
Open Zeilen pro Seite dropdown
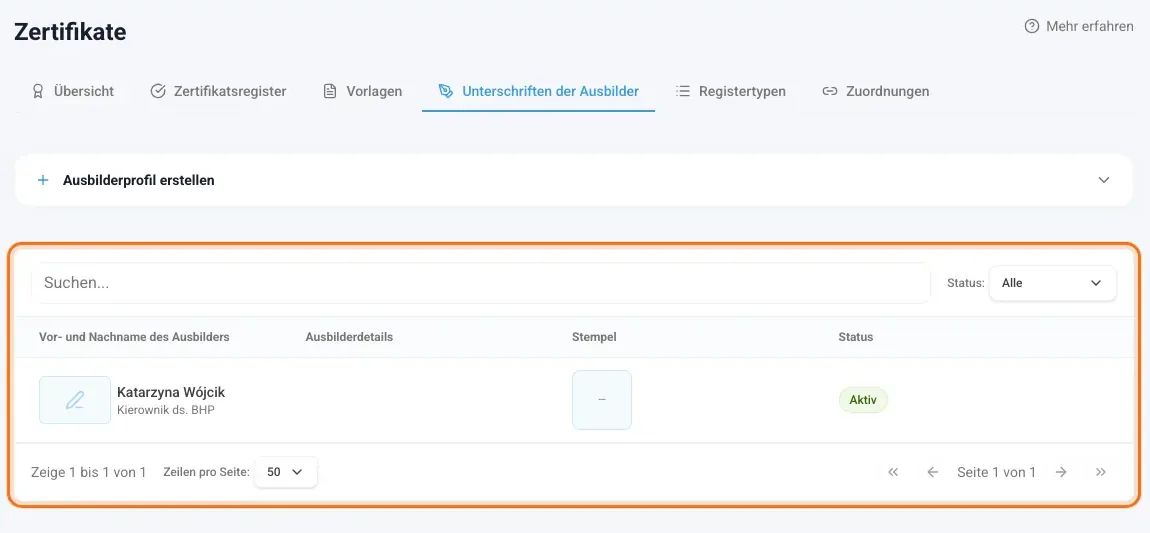click(x=285, y=472)
